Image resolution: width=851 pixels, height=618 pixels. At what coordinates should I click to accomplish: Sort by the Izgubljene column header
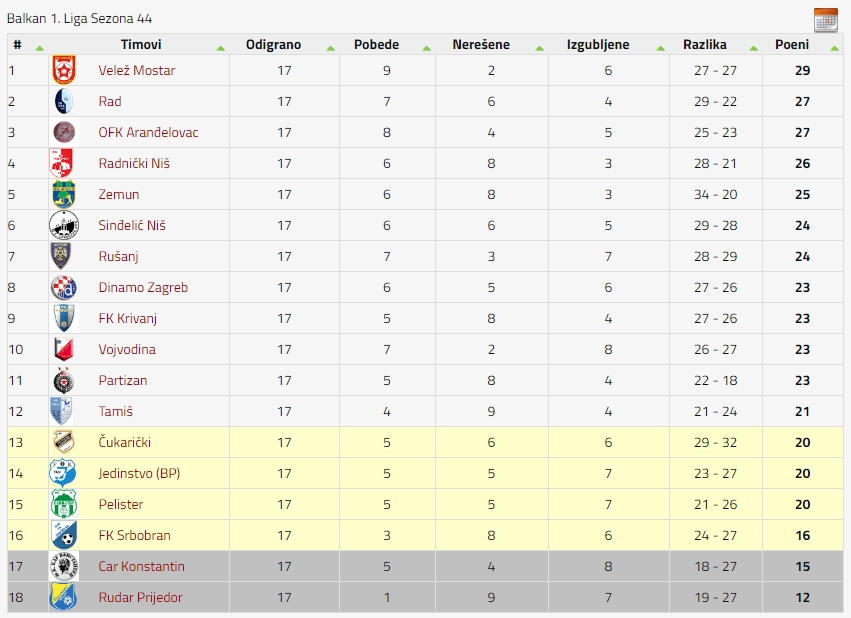point(598,44)
